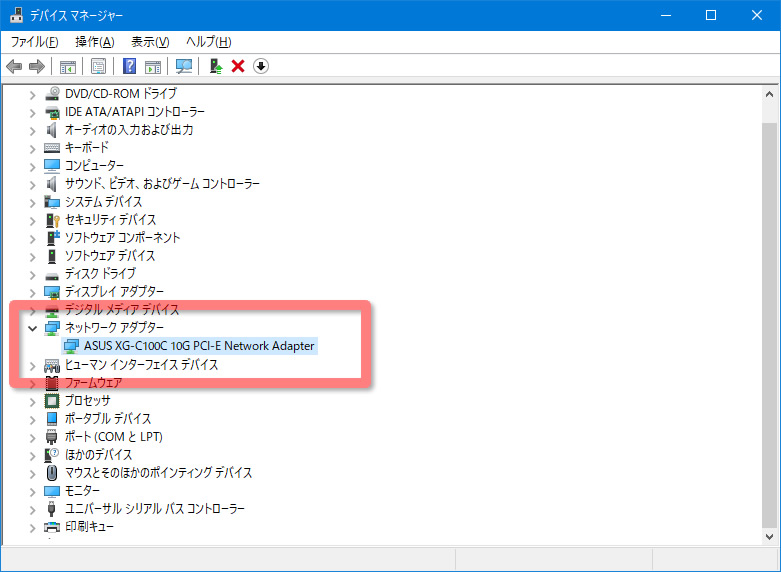Select the ネットワーク アダプター category icon
Screen dimensions: 781x572
pyautogui.click(x=52, y=327)
